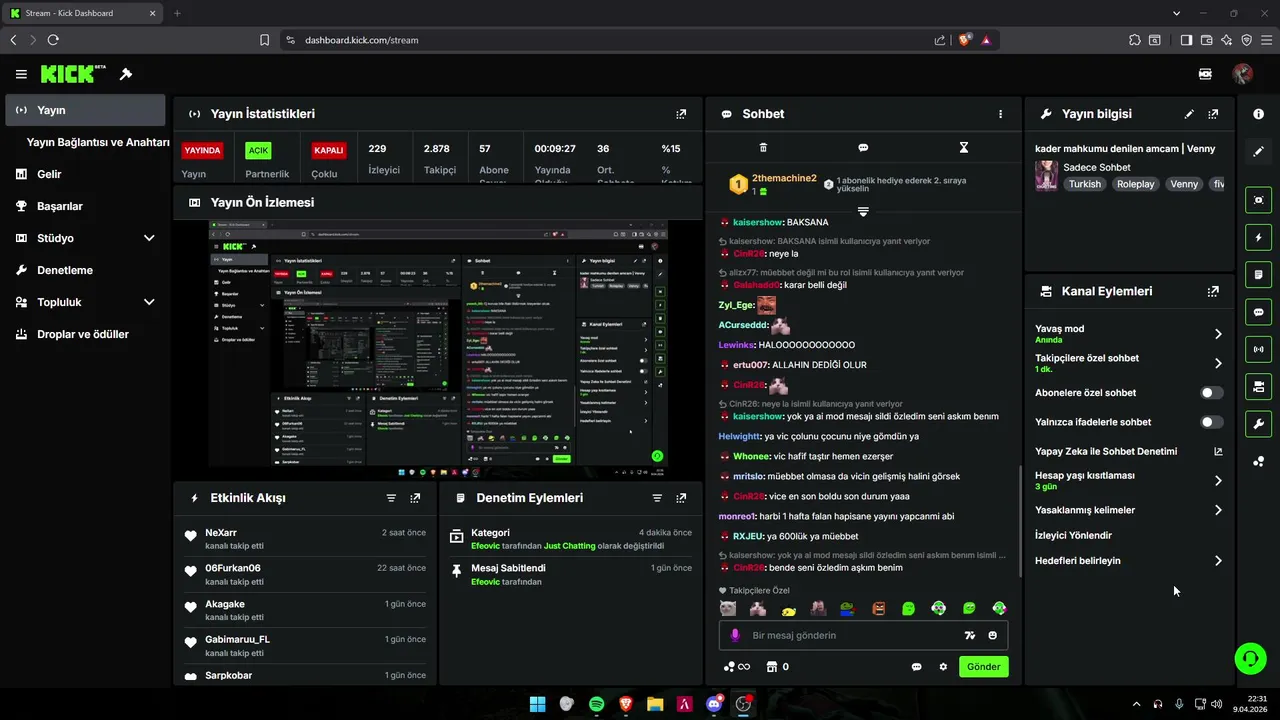Open Yayın Bağlantısı ve Anahtarı page
Screen dimensions: 1280x720
coord(97,142)
